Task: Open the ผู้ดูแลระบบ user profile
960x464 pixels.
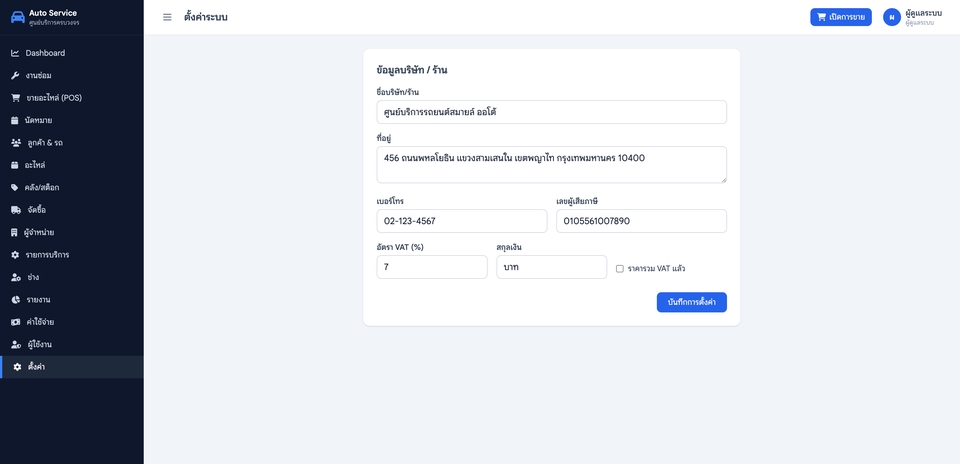Action: coord(912,17)
